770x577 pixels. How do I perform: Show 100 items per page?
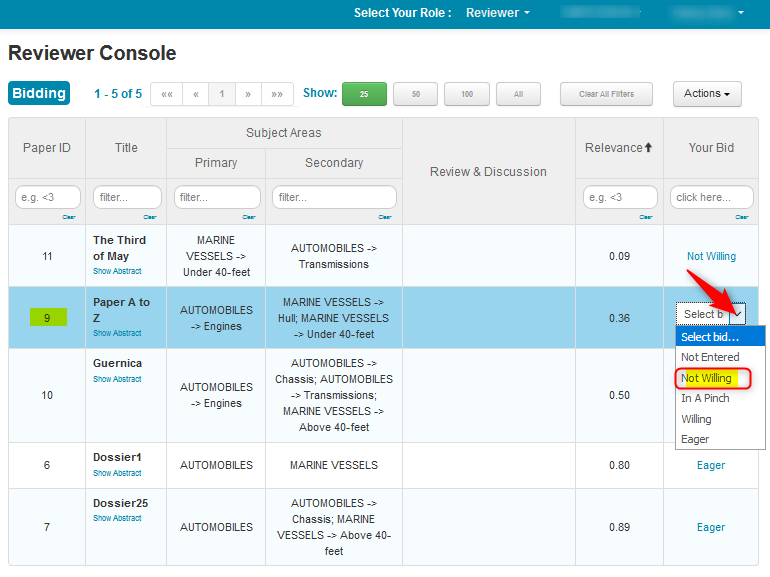pyautogui.click(x=467, y=94)
